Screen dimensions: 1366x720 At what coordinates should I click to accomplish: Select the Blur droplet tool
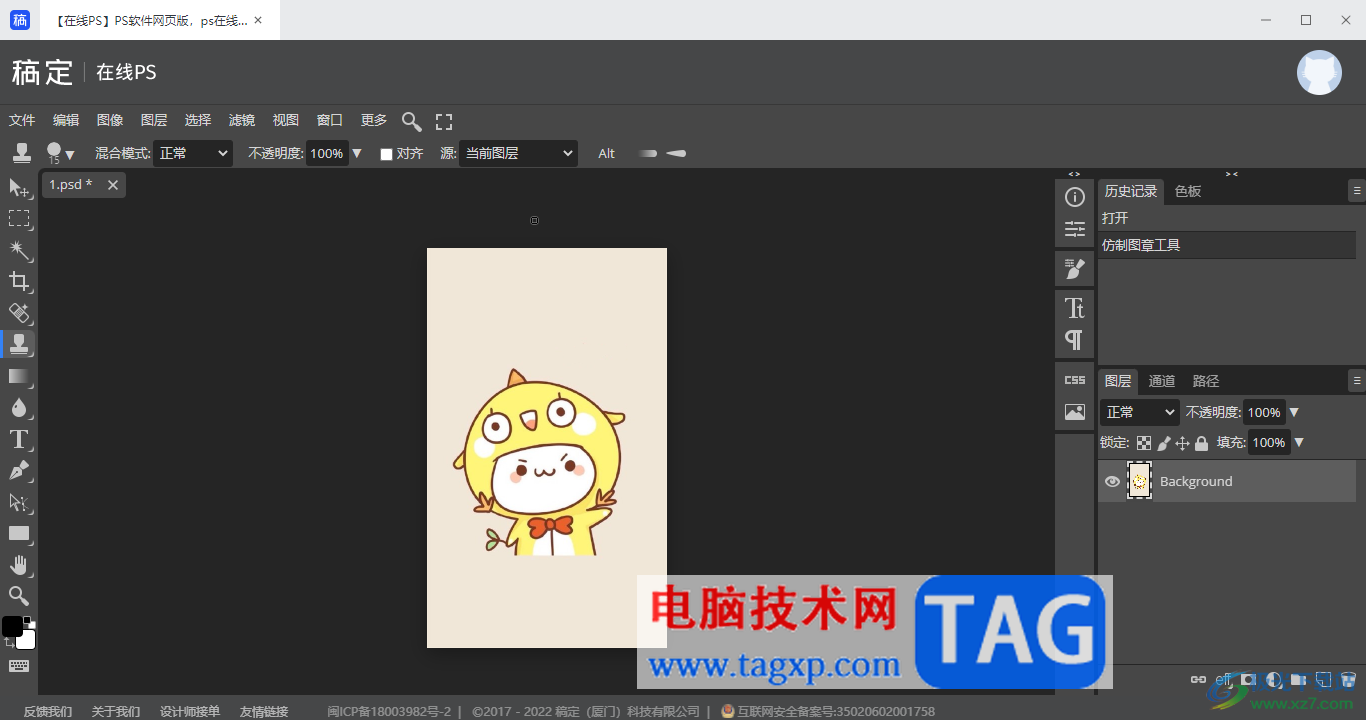19,407
